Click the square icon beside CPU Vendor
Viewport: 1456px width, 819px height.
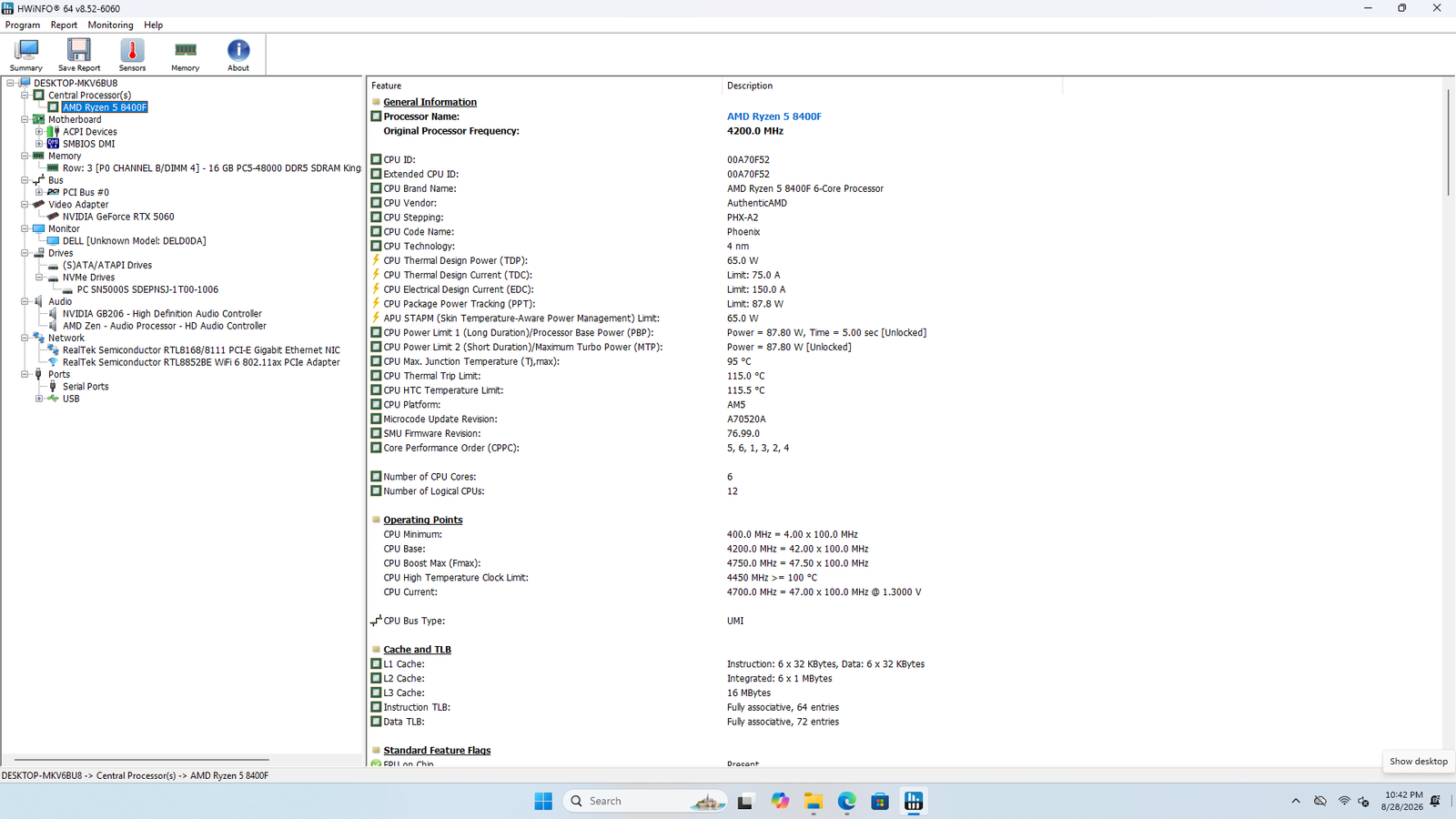coord(376,203)
